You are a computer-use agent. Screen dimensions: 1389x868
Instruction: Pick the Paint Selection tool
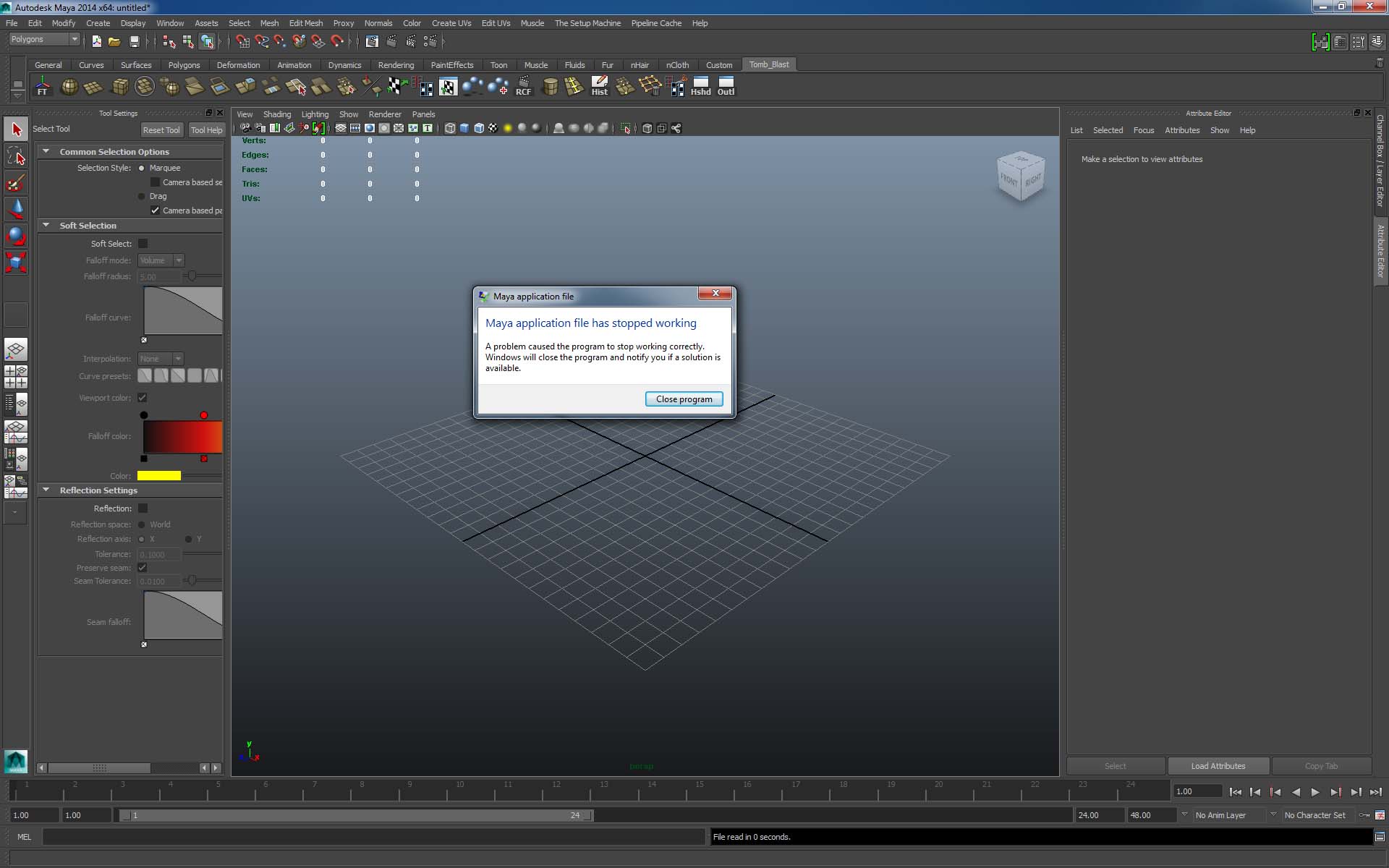(16, 183)
